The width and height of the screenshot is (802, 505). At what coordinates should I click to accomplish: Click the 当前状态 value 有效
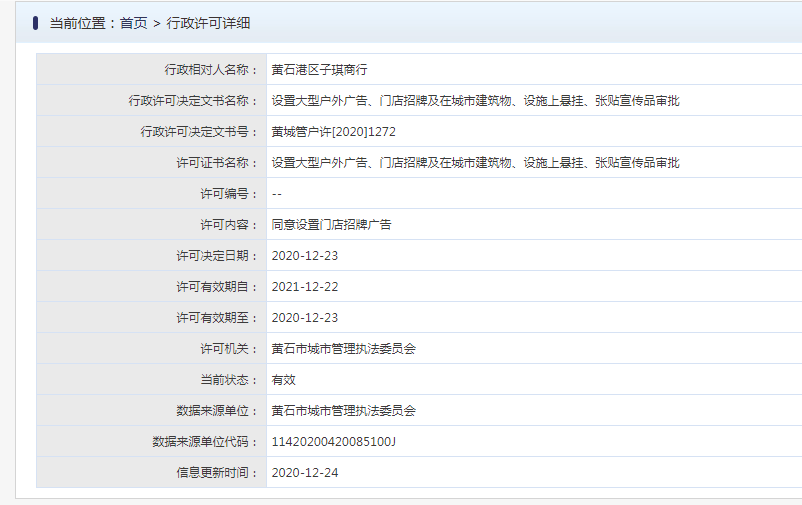pos(283,380)
